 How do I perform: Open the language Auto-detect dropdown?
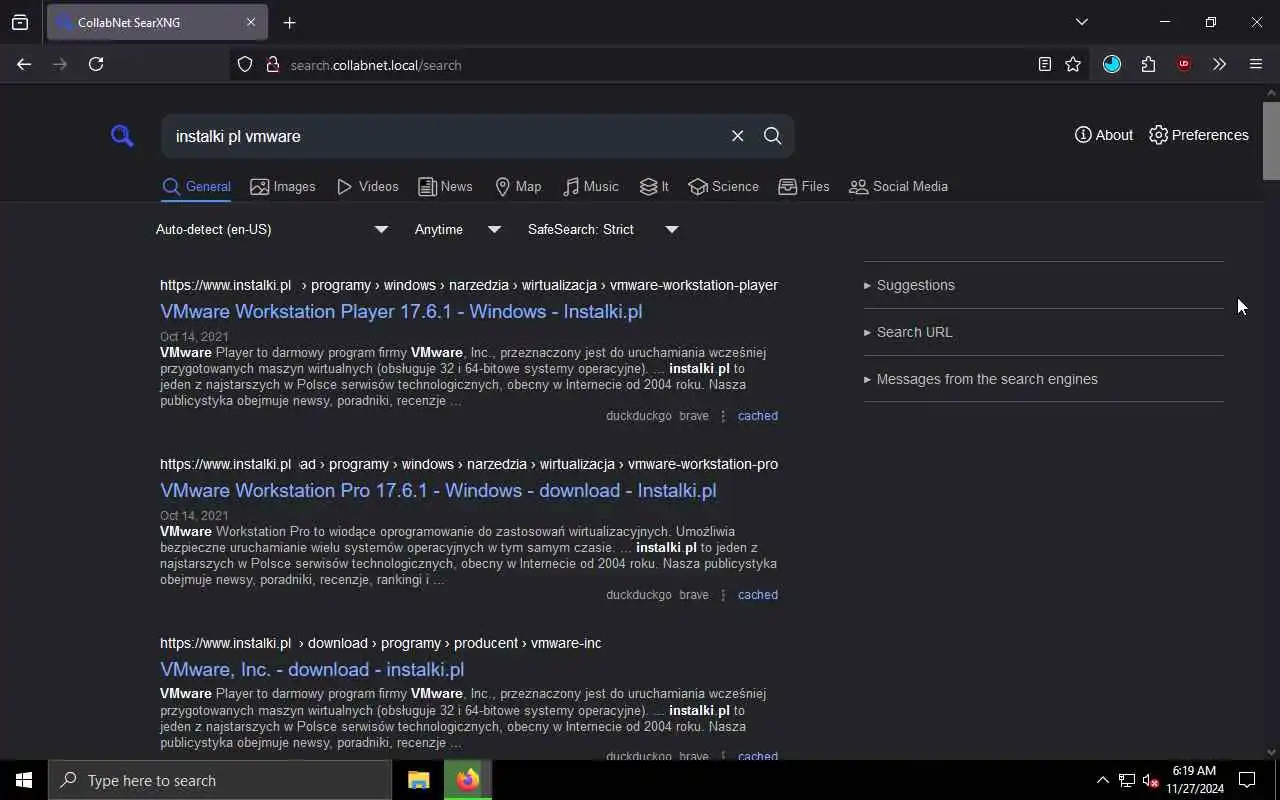point(272,229)
